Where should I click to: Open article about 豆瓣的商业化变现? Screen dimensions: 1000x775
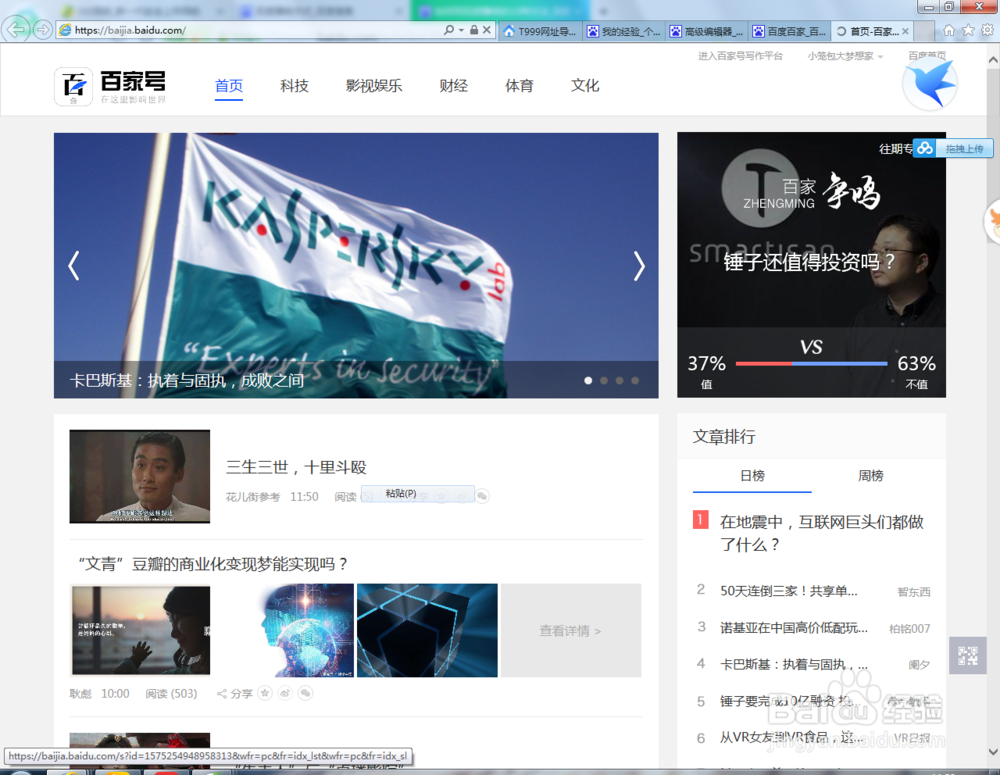(214, 564)
